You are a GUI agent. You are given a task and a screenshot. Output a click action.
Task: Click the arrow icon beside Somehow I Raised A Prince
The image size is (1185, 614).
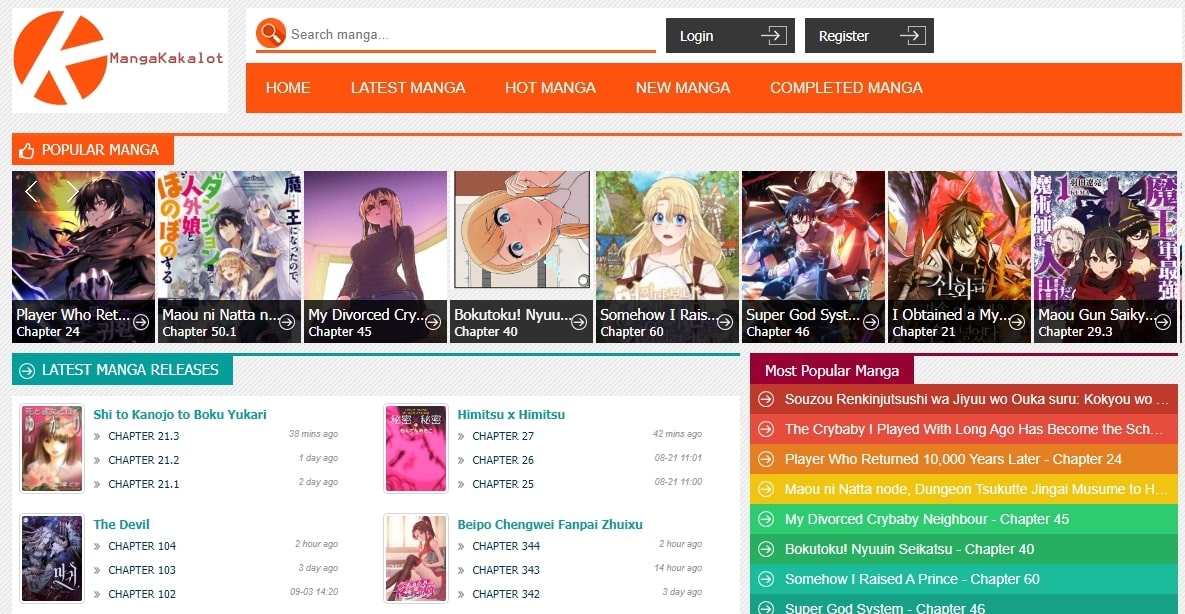point(766,579)
